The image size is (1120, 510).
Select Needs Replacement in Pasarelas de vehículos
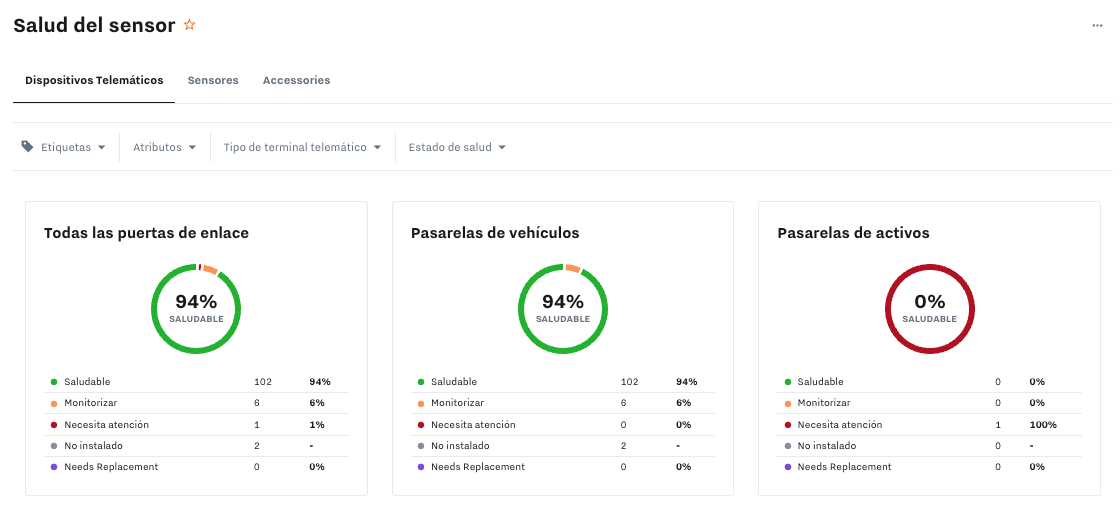pos(563,466)
